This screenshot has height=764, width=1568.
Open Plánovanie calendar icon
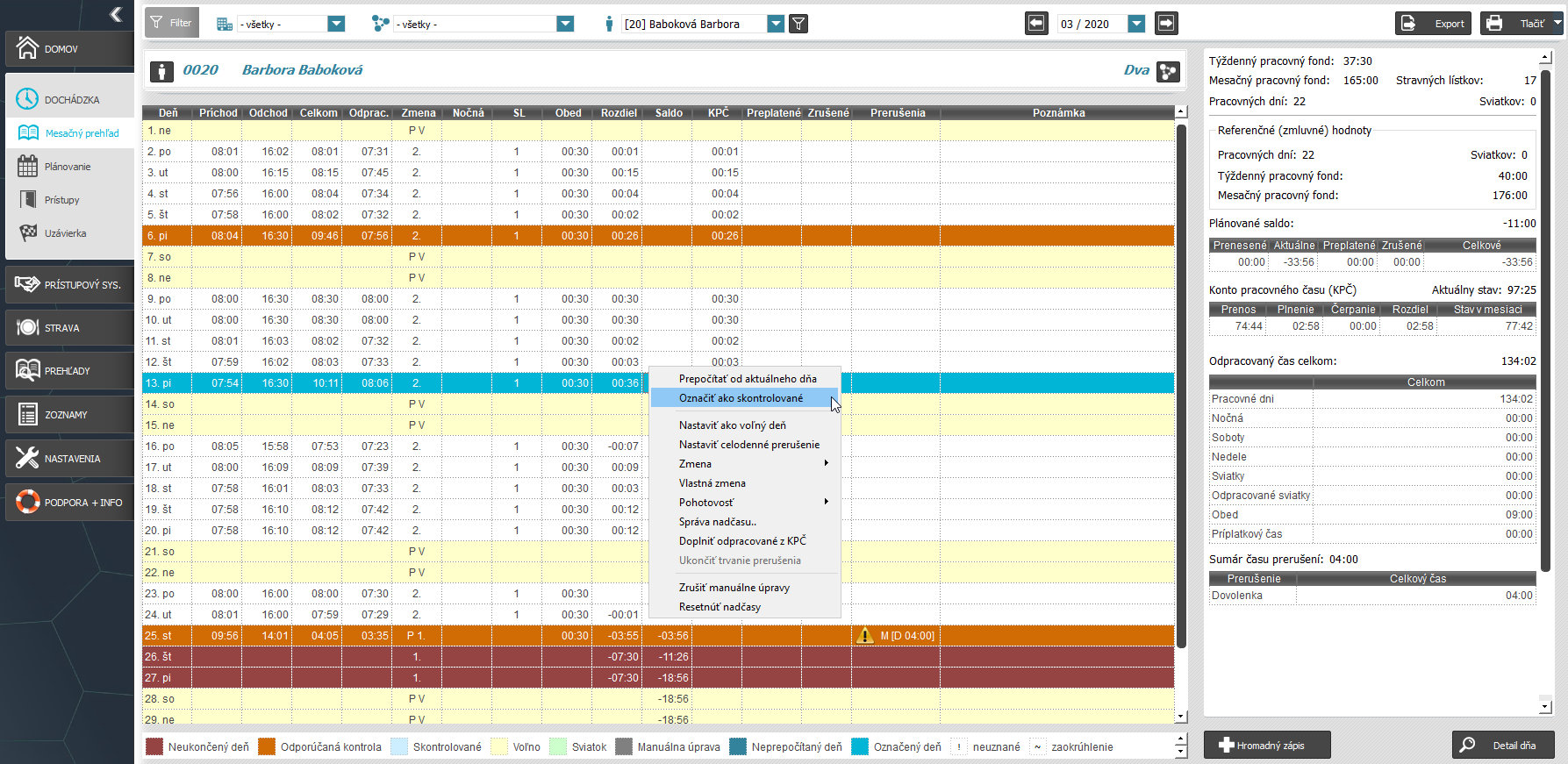point(28,166)
